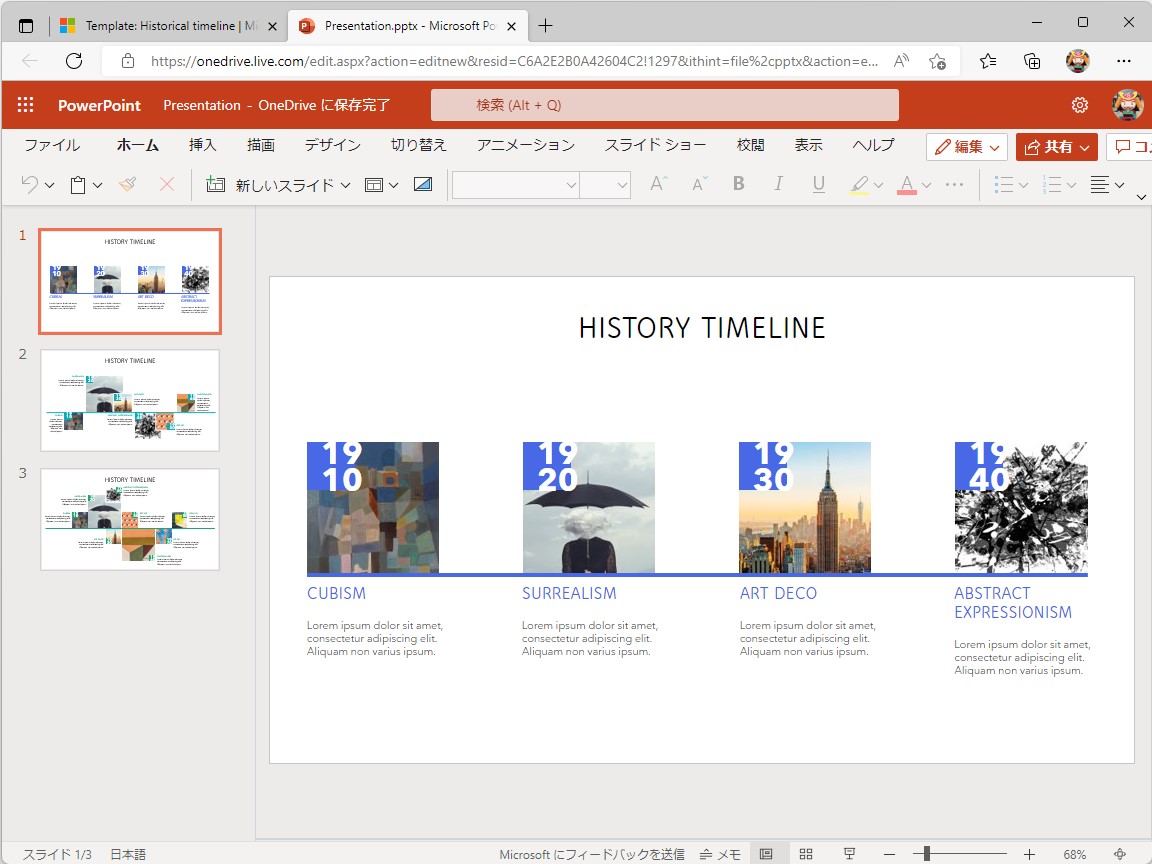This screenshot has width=1152, height=864.
Task: Select the Bold formatting icon
Action: click(x=738, y=184)
